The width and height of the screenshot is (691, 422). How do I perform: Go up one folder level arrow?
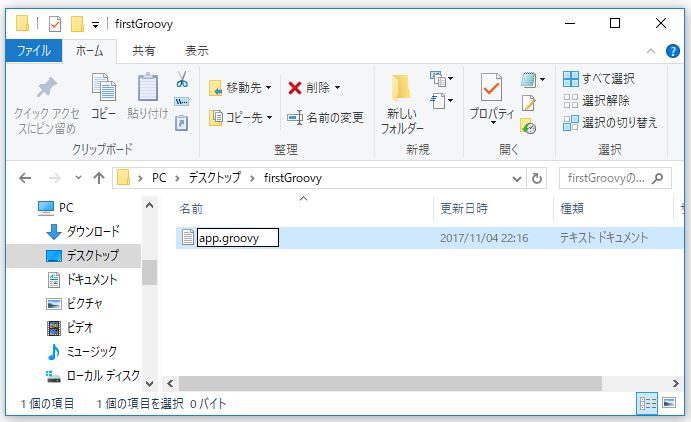(x=99, y=178)
